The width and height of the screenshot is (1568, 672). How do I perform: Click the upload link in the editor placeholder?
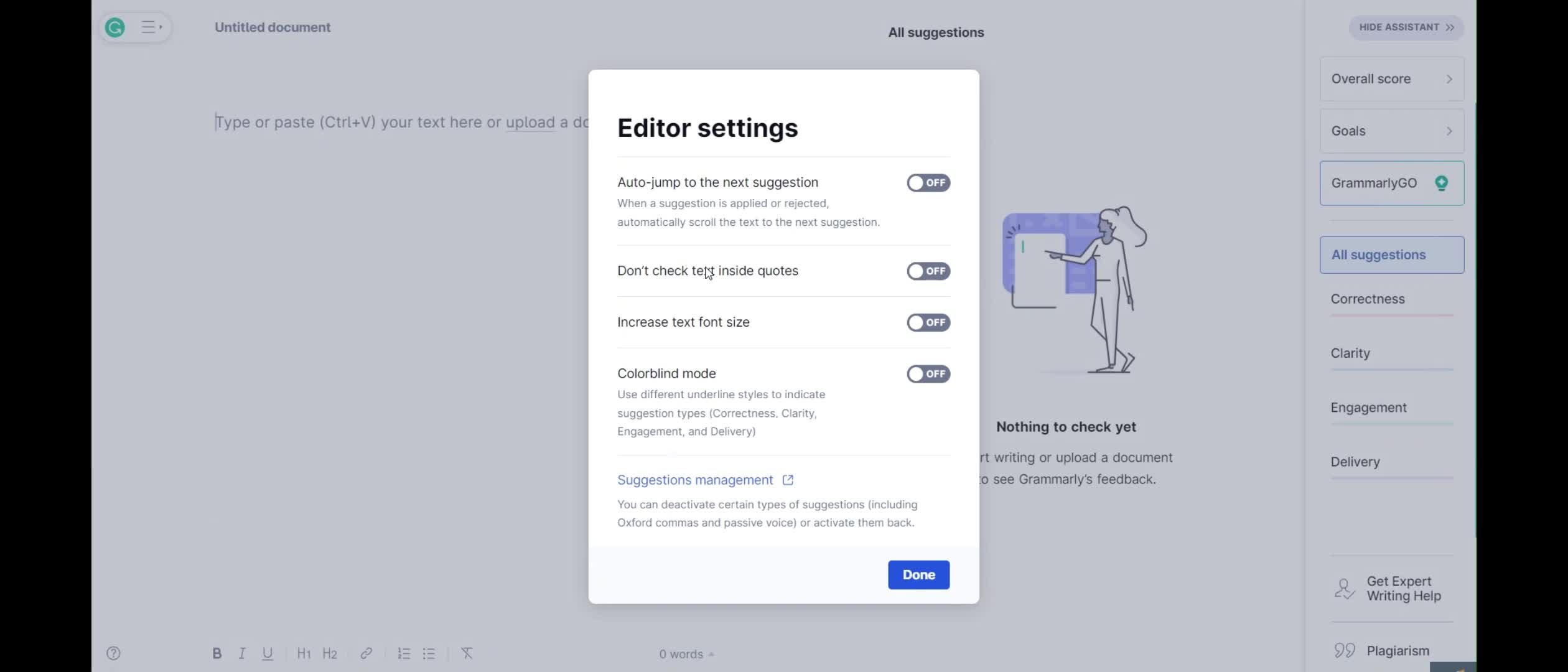click(x=530, y=123)
